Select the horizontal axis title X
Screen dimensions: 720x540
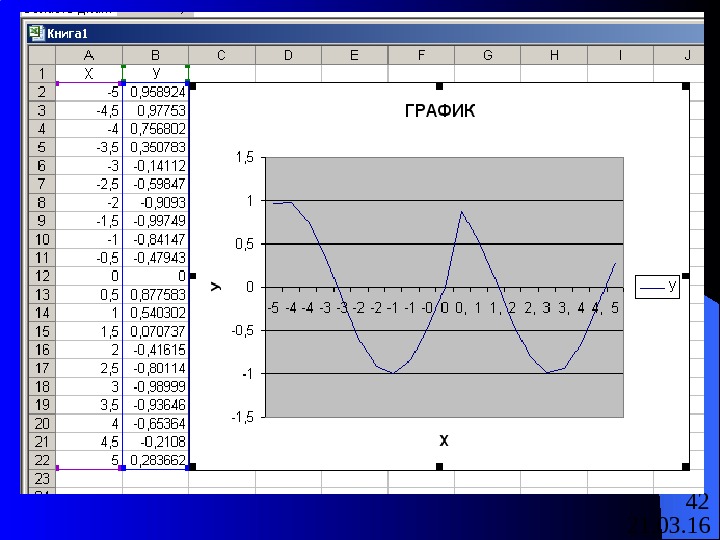(444, 441)
